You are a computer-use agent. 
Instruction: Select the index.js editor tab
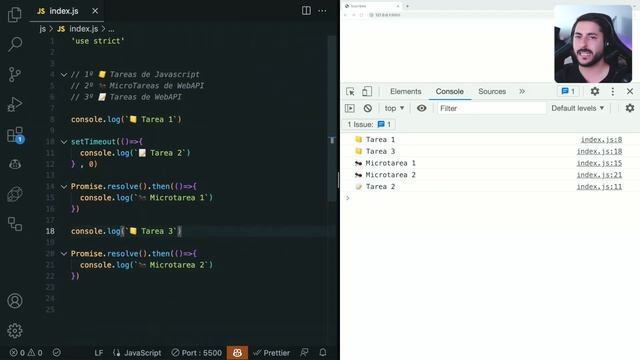67,11
